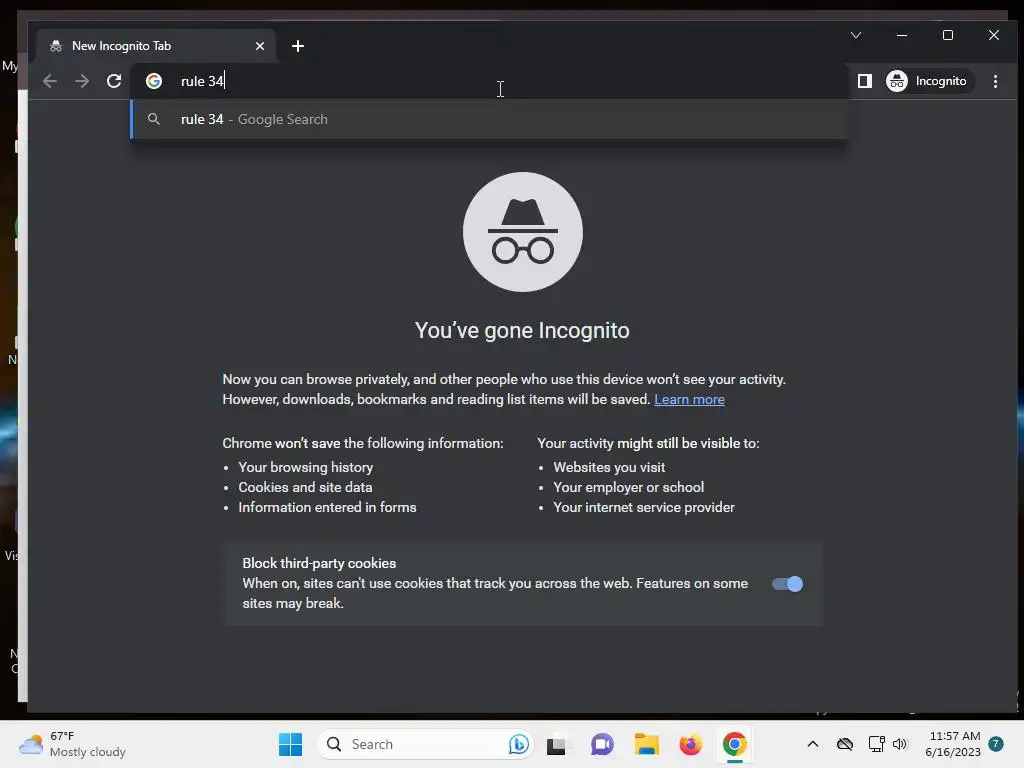
Task: Launch the Chat app from taskbar
Action: [602, 744]
